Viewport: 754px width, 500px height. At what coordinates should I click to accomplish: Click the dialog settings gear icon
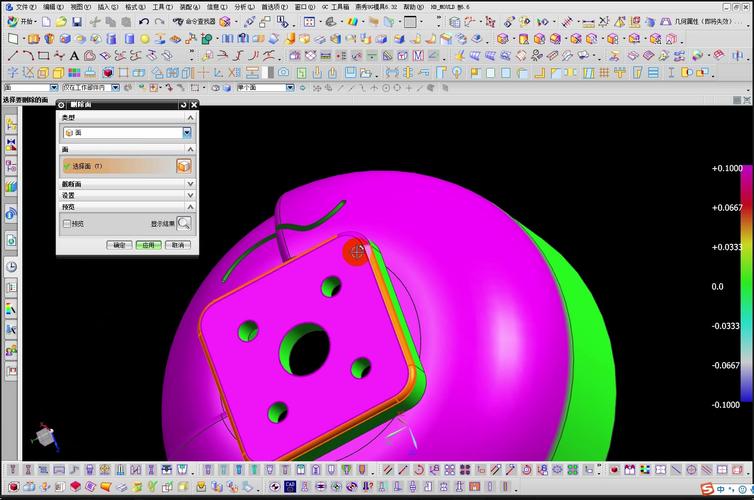pos(62,105)
